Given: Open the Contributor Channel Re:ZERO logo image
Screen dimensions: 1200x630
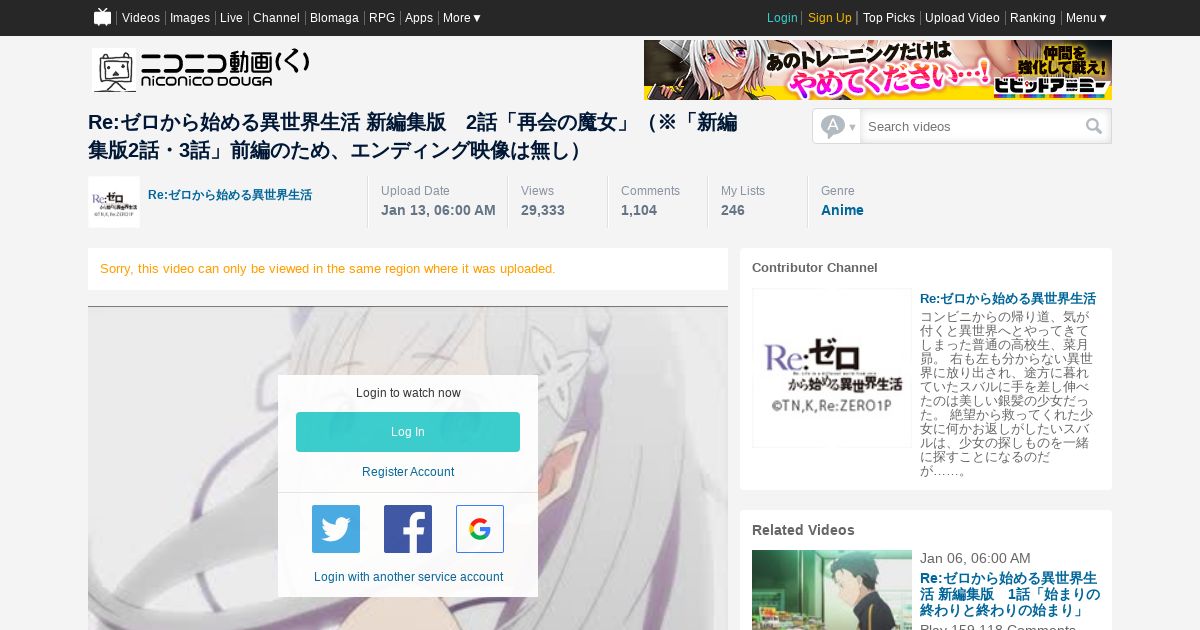Looking at the screenshot, I should (x=832, y=368).
